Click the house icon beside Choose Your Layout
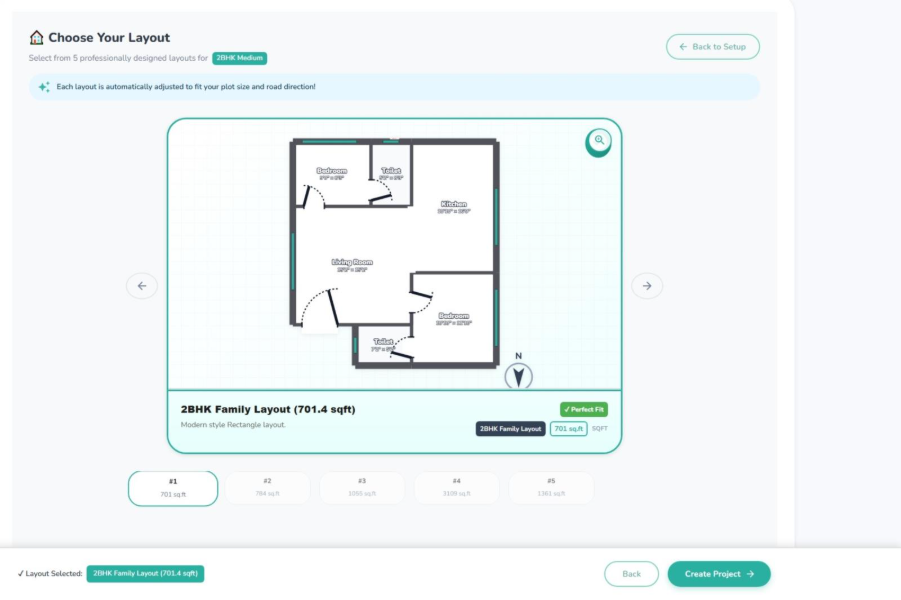901x600 pixels. click(x=36, y=38)
